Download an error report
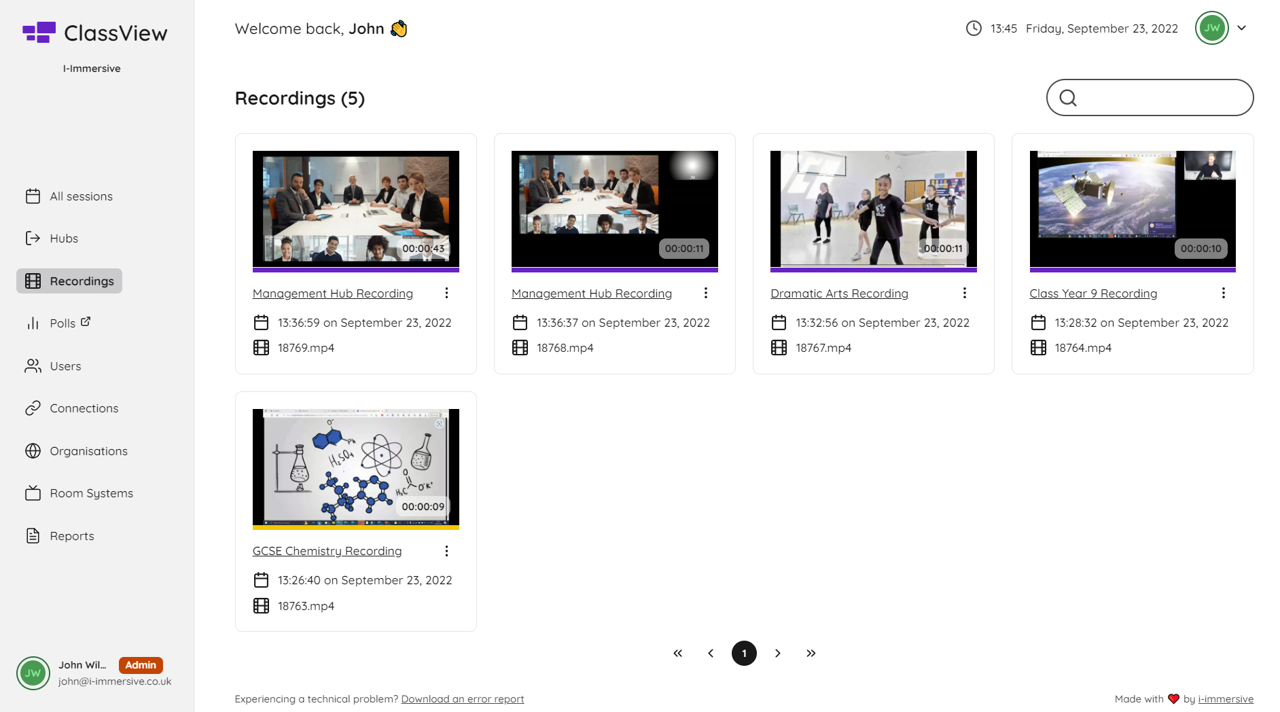The image size is (1280, 712). 462,699
